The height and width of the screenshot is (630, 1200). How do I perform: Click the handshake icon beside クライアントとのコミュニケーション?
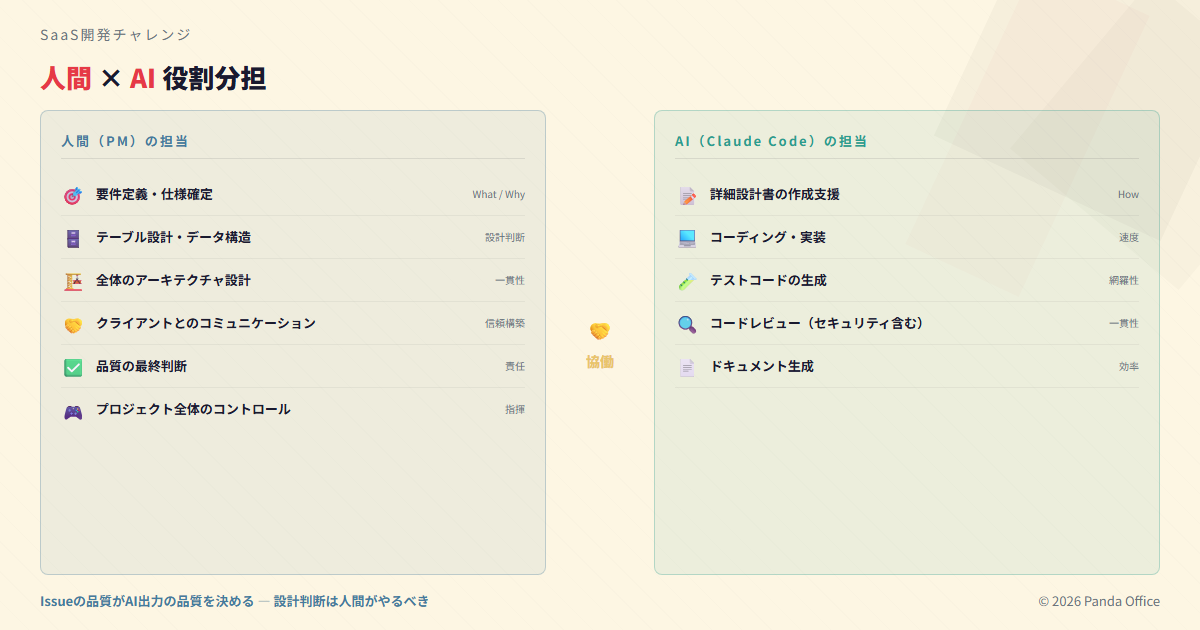(x=73, y=325)
